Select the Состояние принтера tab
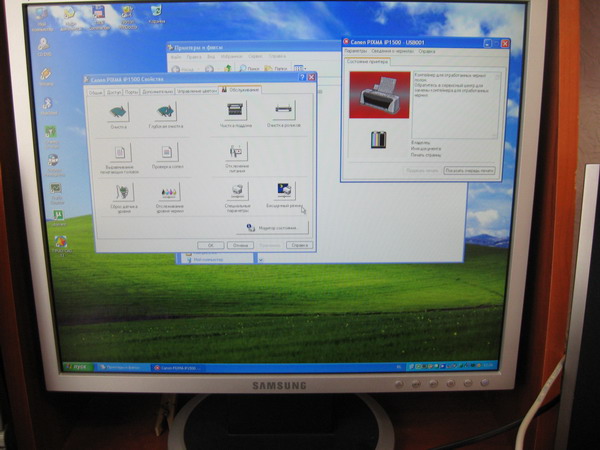Screen dimensions: 600x450 click(367, 61)
